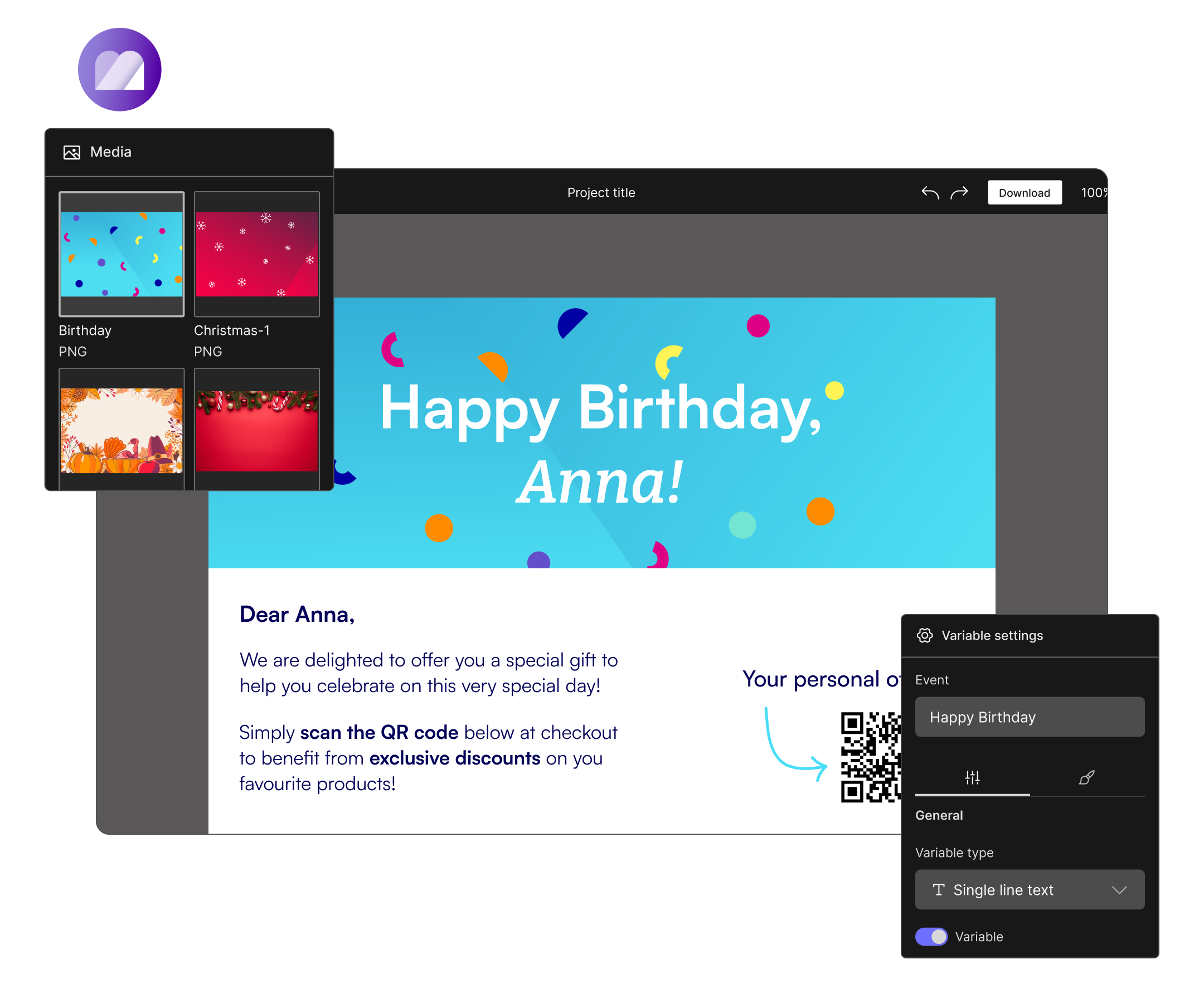
Task: Click the Variable settings gear icon
Action: pyautogui.click(x=924, y=636)
